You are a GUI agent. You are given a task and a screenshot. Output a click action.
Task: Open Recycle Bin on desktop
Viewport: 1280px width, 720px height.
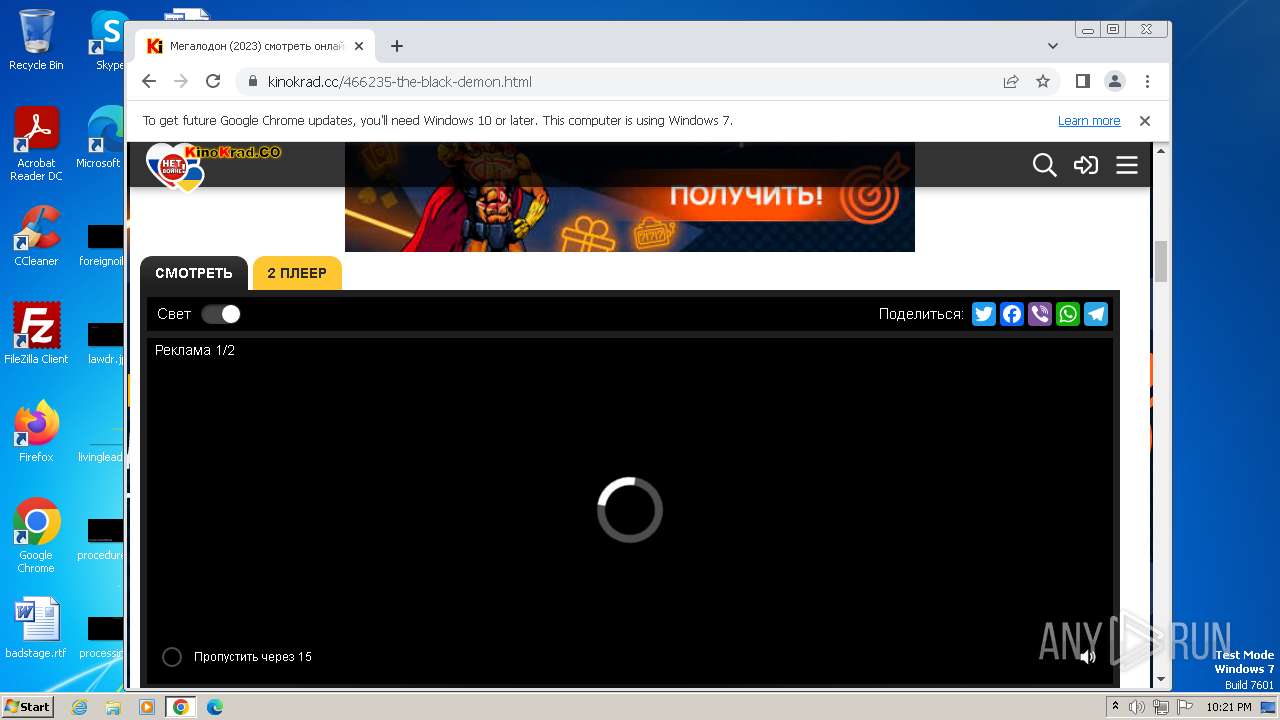(36, 40)
